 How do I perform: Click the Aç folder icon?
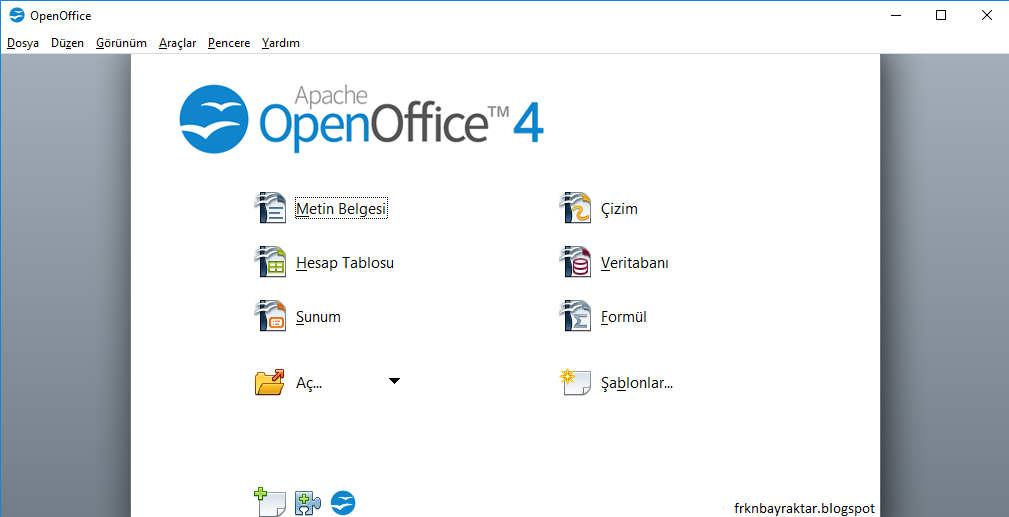tap(270, 382)
